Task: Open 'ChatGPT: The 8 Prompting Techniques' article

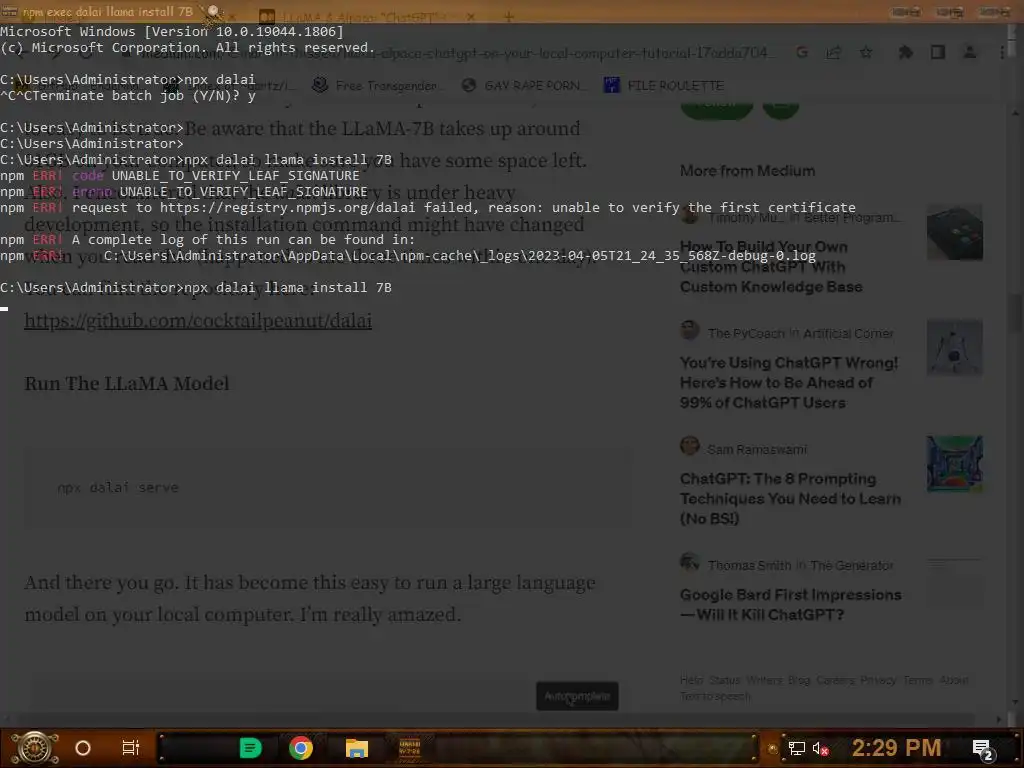Action: point(790,498)
